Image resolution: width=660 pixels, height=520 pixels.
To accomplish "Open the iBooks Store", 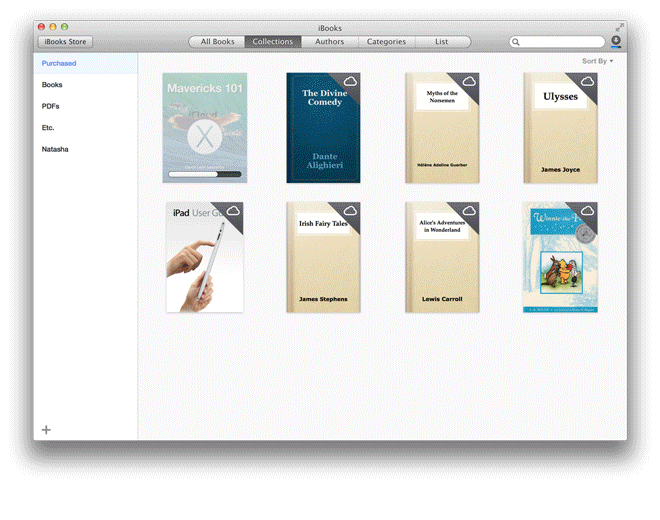I will point(65,42).
